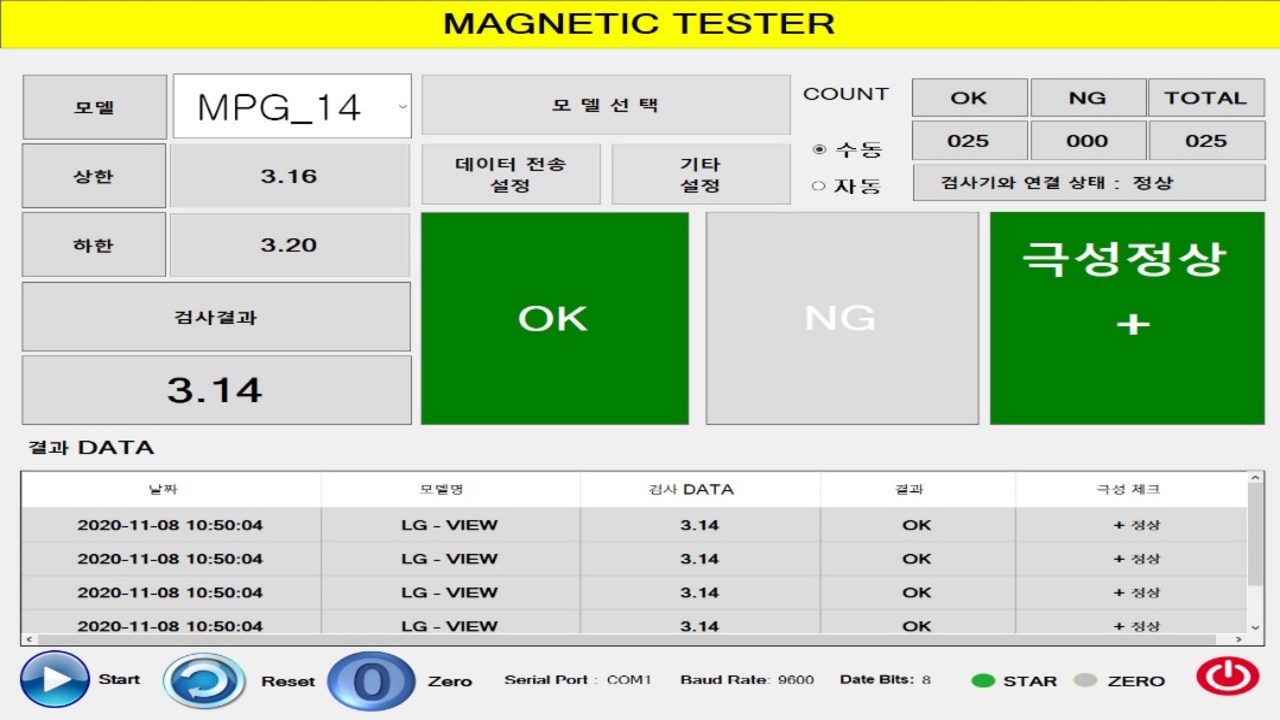Click the green STAR indicator light
Viewport: 1280px width, 720px height.
pos(983,681)
